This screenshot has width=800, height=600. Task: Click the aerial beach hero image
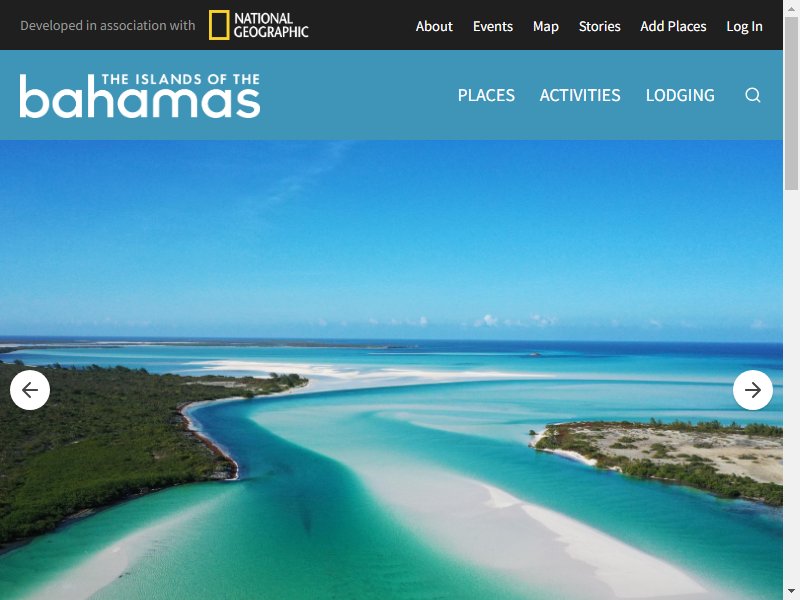tap(391, 370)
